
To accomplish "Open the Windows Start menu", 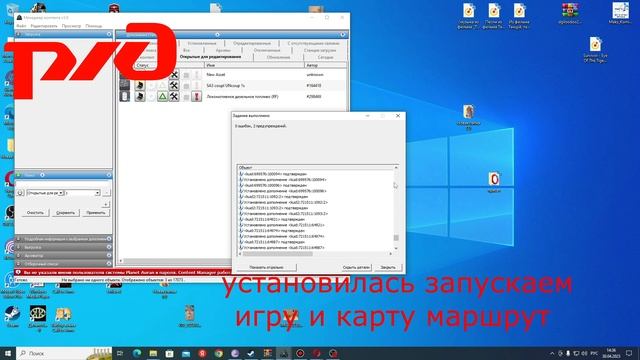I will click(x=8, y=353).
